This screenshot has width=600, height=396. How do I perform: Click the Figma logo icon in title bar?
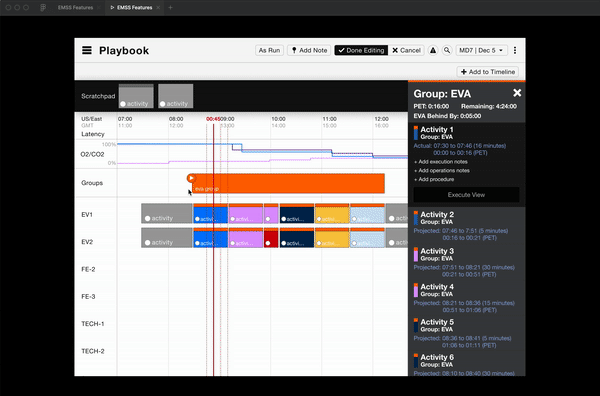(43, 7)
